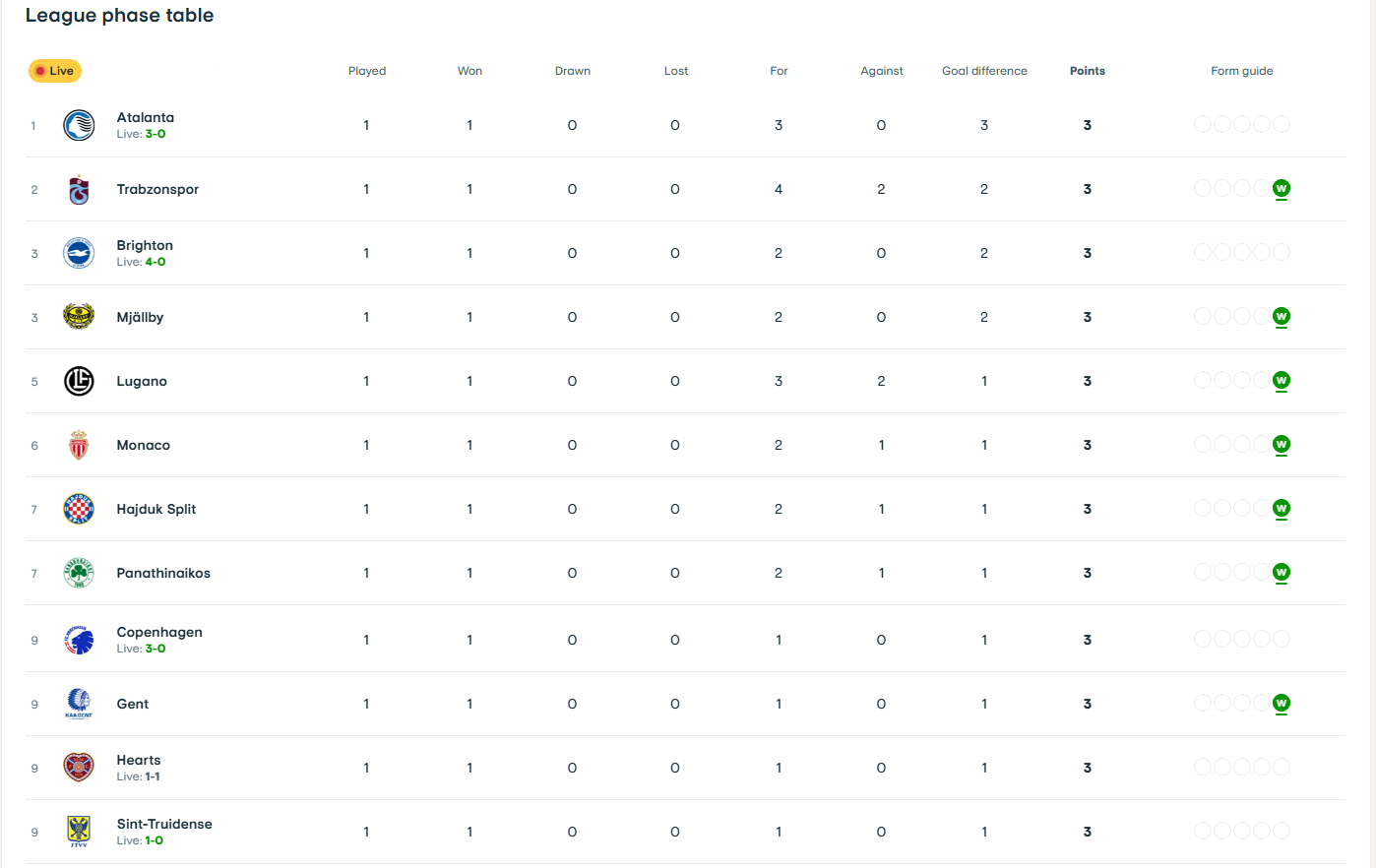Viewport: 1376px width, 868px height.
Task: Click Gent's W form guide badge
Action: pyautogui.click(x=1281, y=704)
